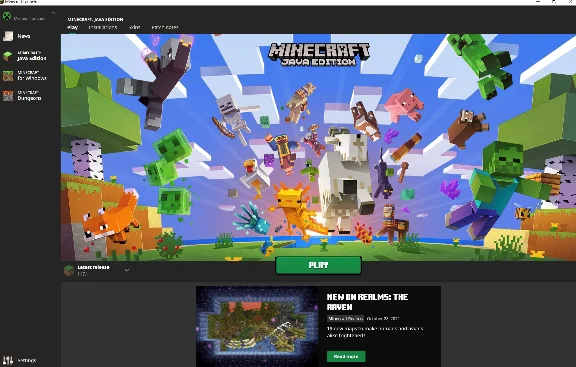The image size is (576, 367).
Task: Click the Latest release grass block icon
Action: pyautogui.click(x=69, y=270)
